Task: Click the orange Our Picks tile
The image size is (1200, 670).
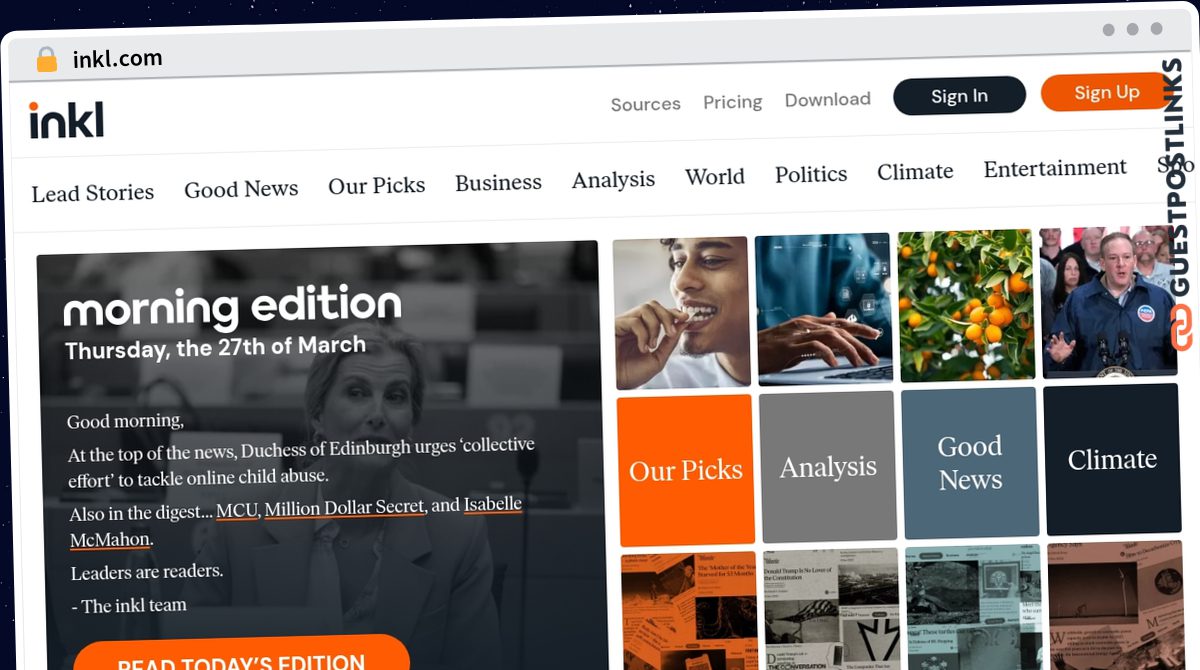Action: [x=685, y=470]
